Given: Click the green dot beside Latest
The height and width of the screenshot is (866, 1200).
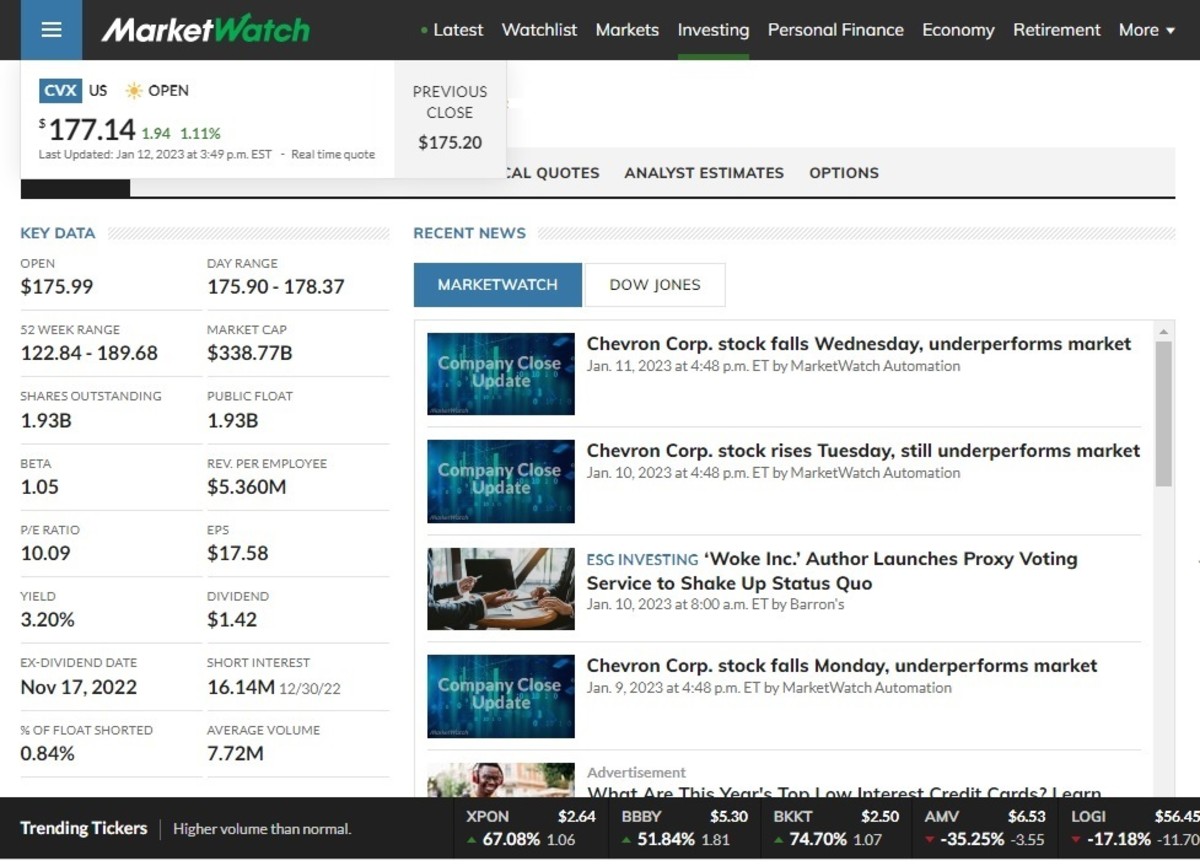Looking at the screenshot, I should click(x=423, y=30).
